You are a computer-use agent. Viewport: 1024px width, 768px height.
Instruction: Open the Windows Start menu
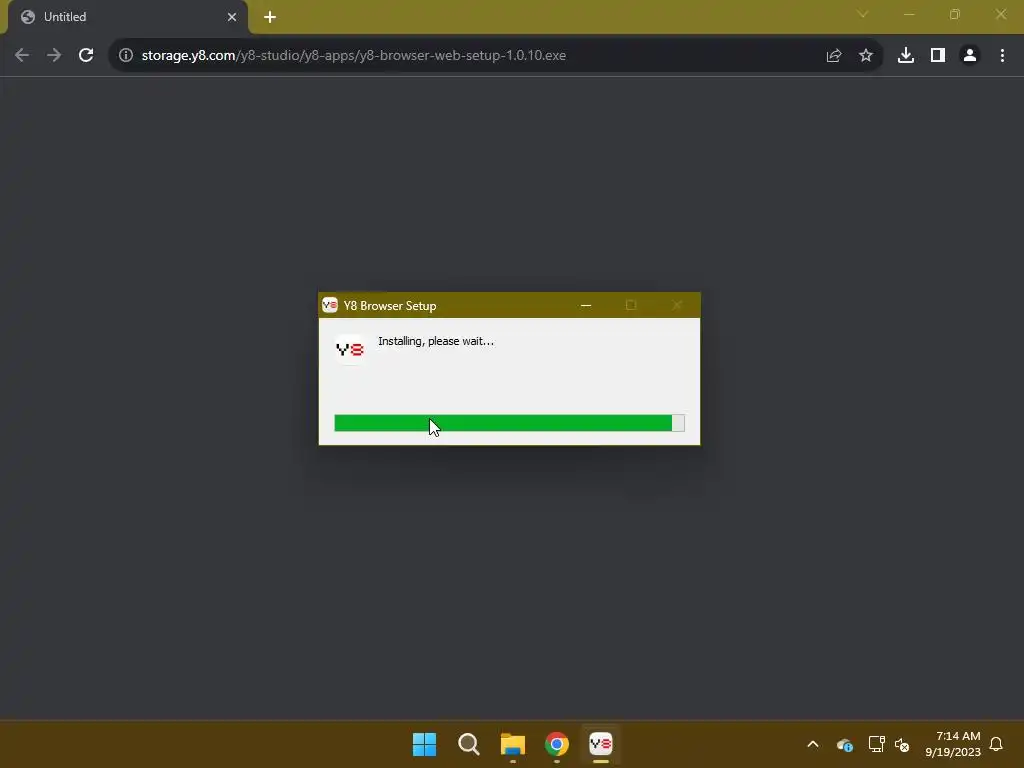[424, 744]
